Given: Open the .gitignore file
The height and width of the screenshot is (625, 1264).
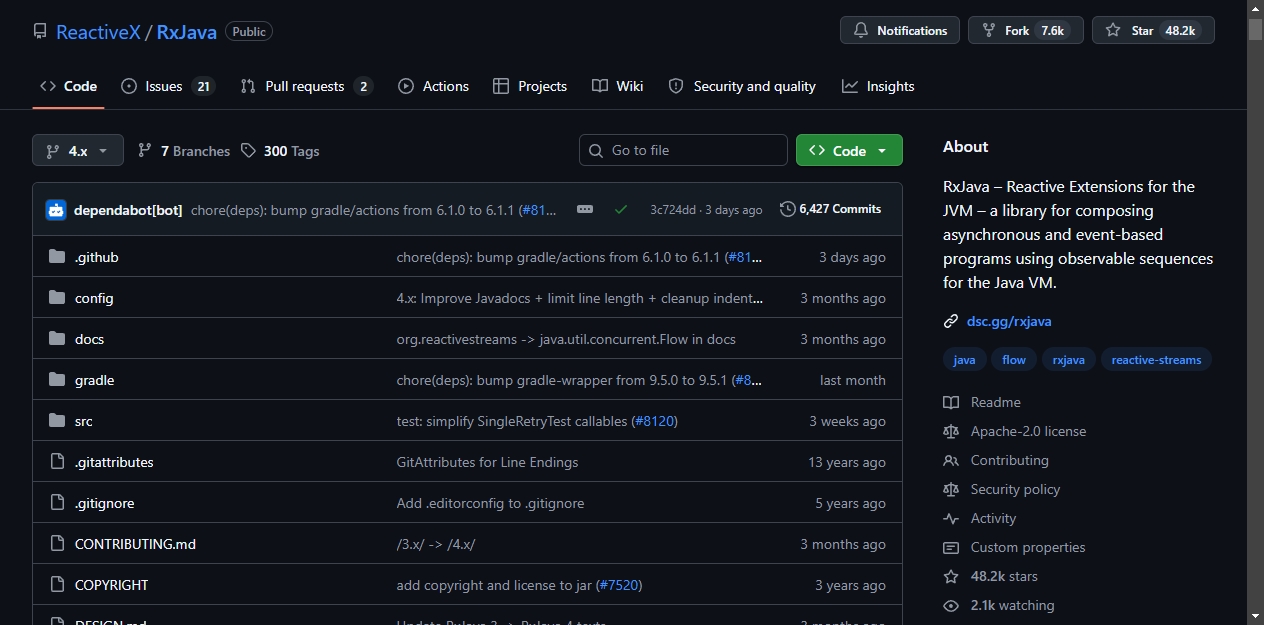Looking at the screenshot, I should pos(104,503).
